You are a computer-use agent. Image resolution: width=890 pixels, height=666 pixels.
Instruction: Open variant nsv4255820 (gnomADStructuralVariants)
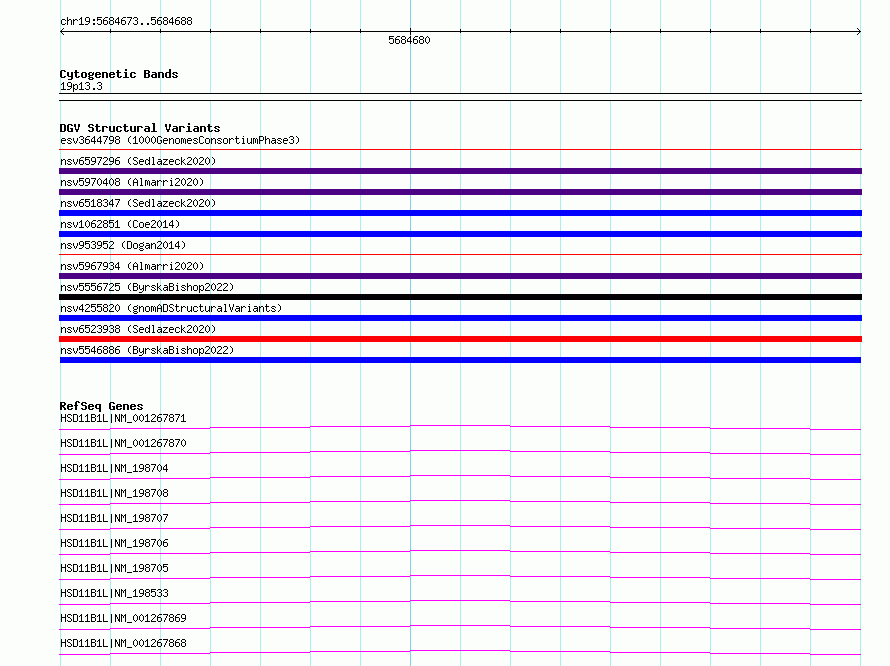point(171,308)
